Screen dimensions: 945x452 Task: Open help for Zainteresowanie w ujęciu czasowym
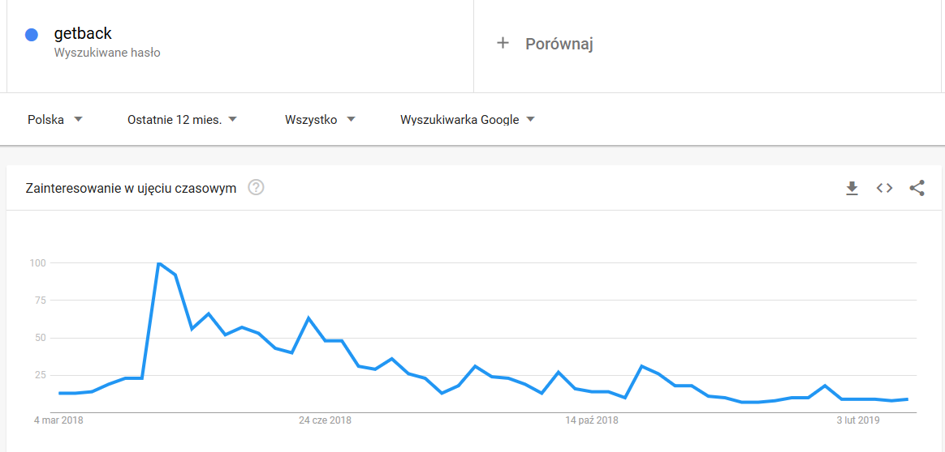tap(256, 188)
